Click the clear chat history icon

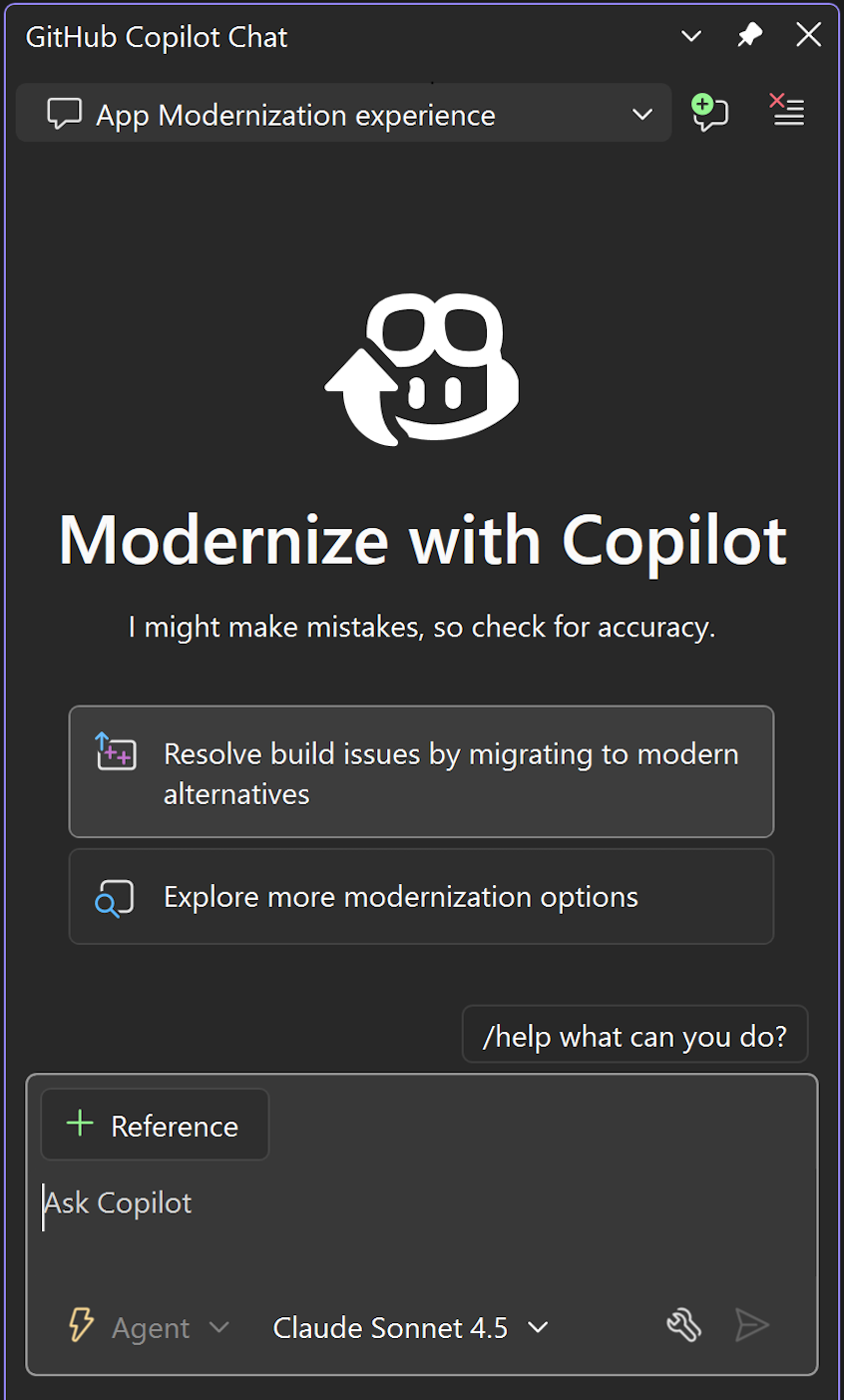[x=787, y=112]
